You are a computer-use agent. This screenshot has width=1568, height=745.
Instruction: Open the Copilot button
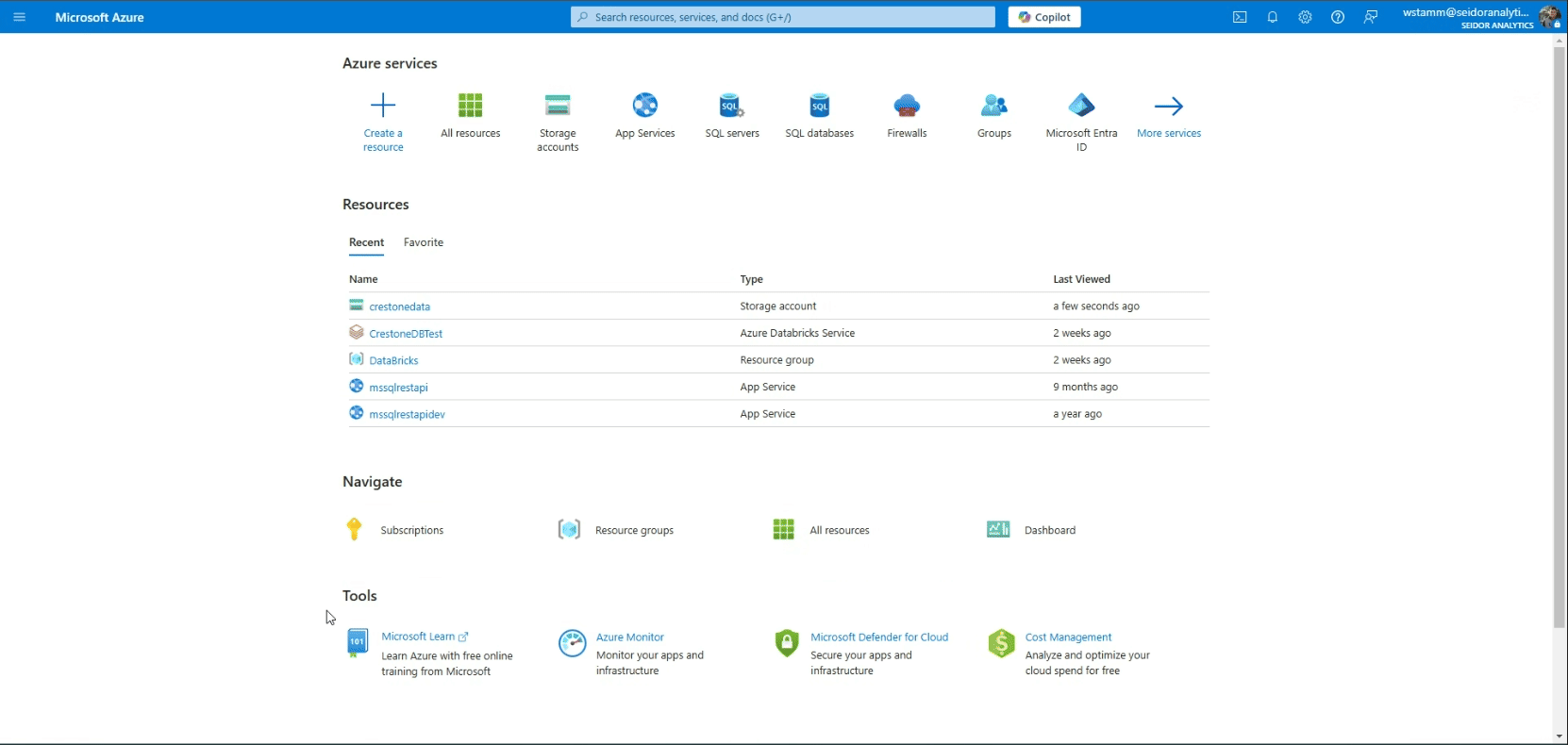[1044, 17]
